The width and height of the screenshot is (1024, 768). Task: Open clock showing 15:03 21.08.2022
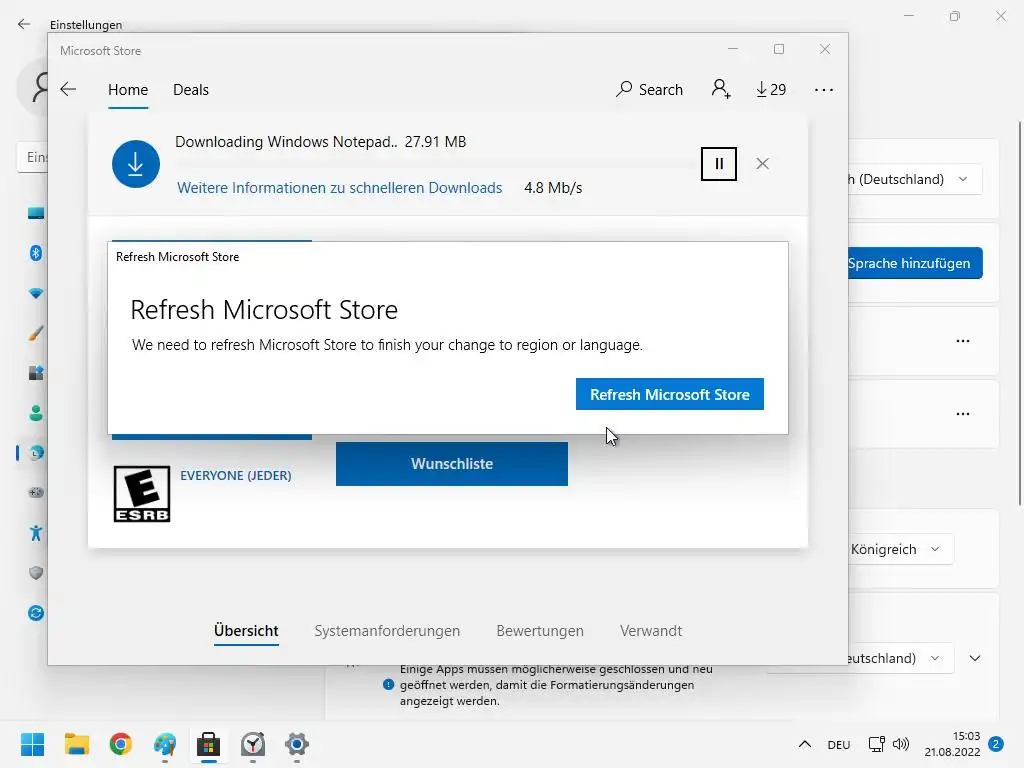(952, 744)
